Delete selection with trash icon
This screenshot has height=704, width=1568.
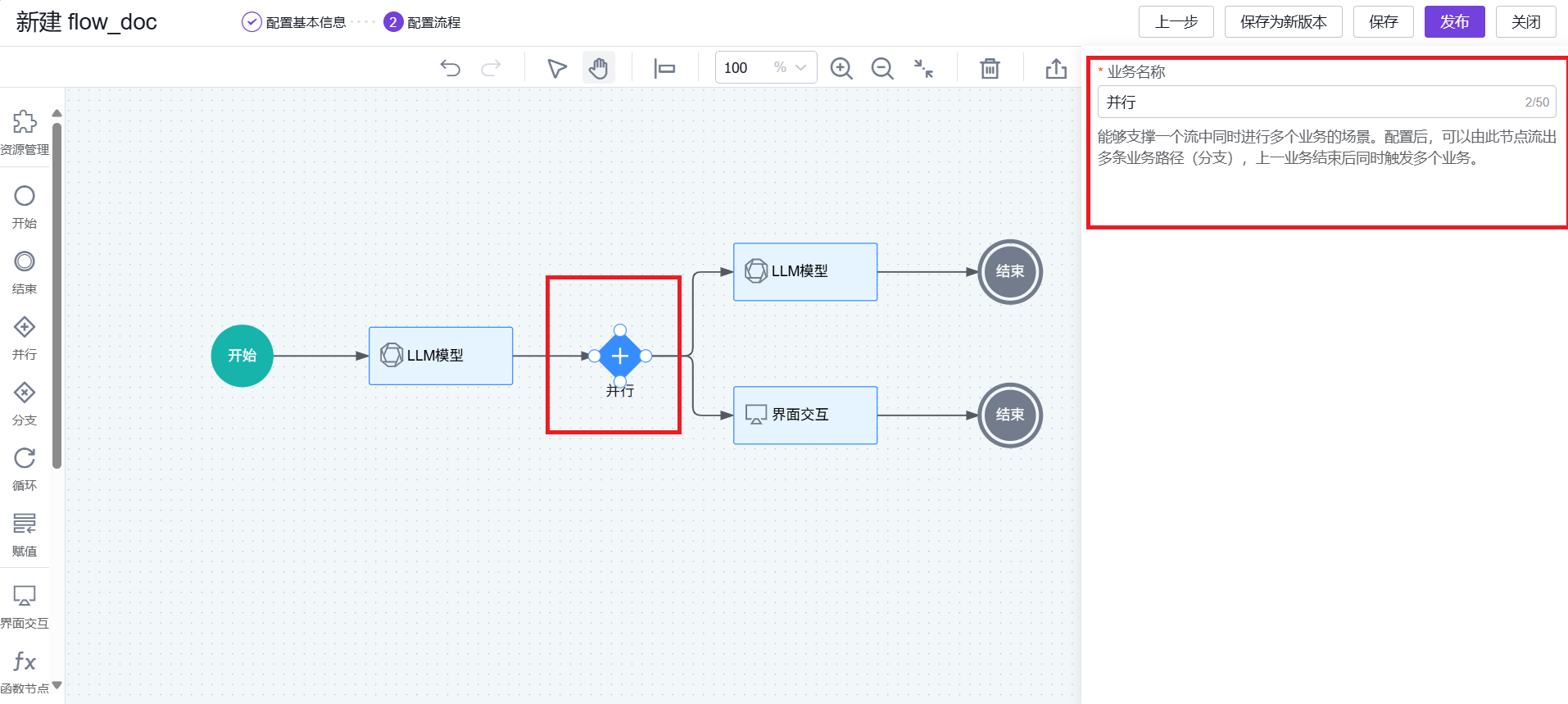coord(990,68)
